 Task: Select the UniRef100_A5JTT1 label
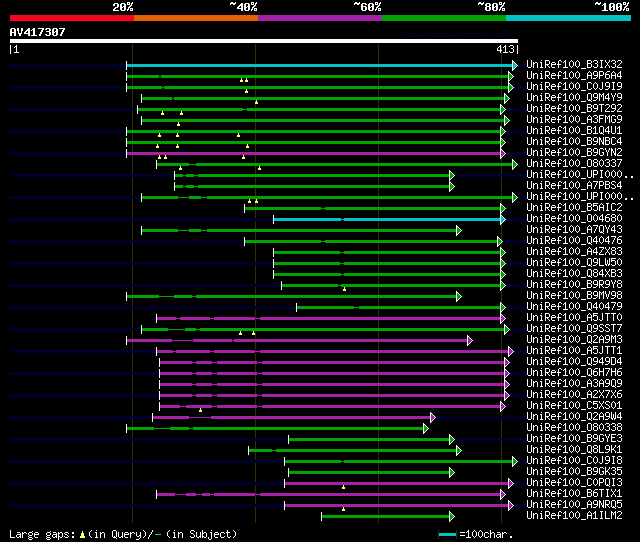[574, 351]
